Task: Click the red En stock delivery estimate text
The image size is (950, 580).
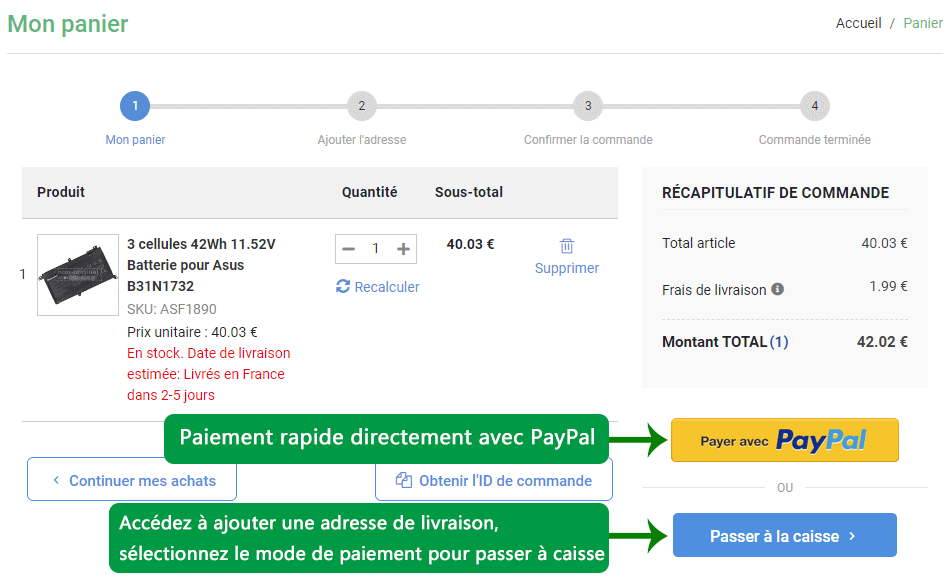Action: tap(208, 374)
